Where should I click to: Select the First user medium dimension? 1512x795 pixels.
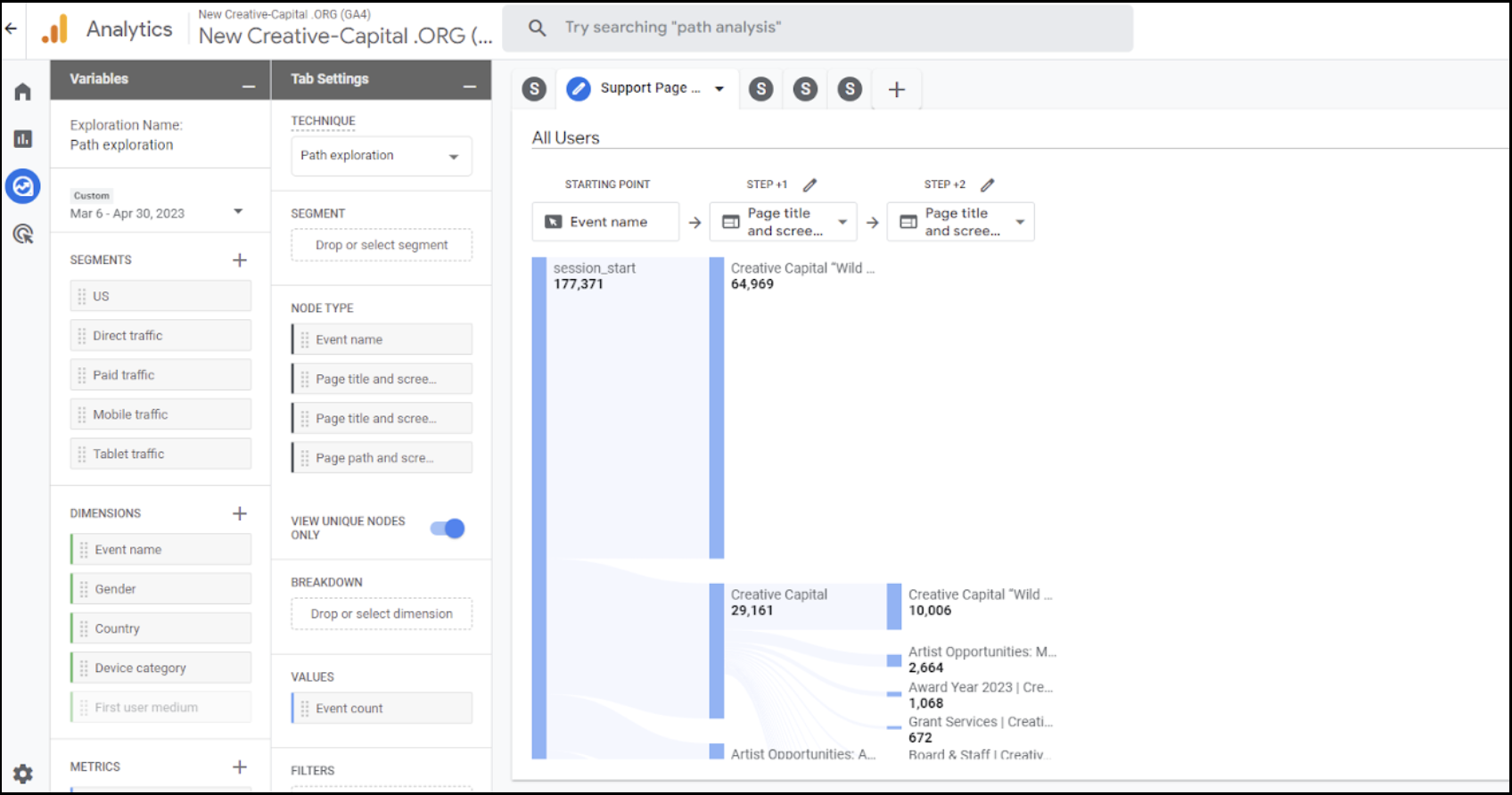[160, 708]
